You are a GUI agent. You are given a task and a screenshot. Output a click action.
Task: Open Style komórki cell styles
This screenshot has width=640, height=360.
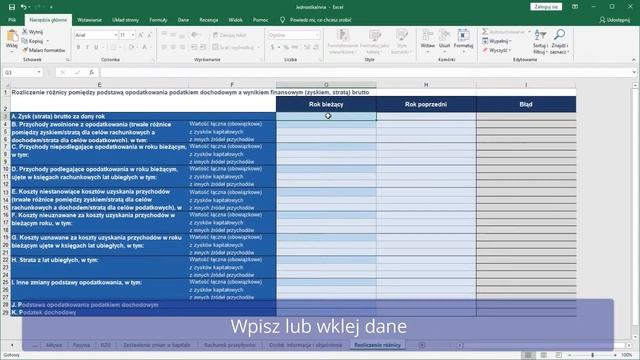tap(401, 42)
